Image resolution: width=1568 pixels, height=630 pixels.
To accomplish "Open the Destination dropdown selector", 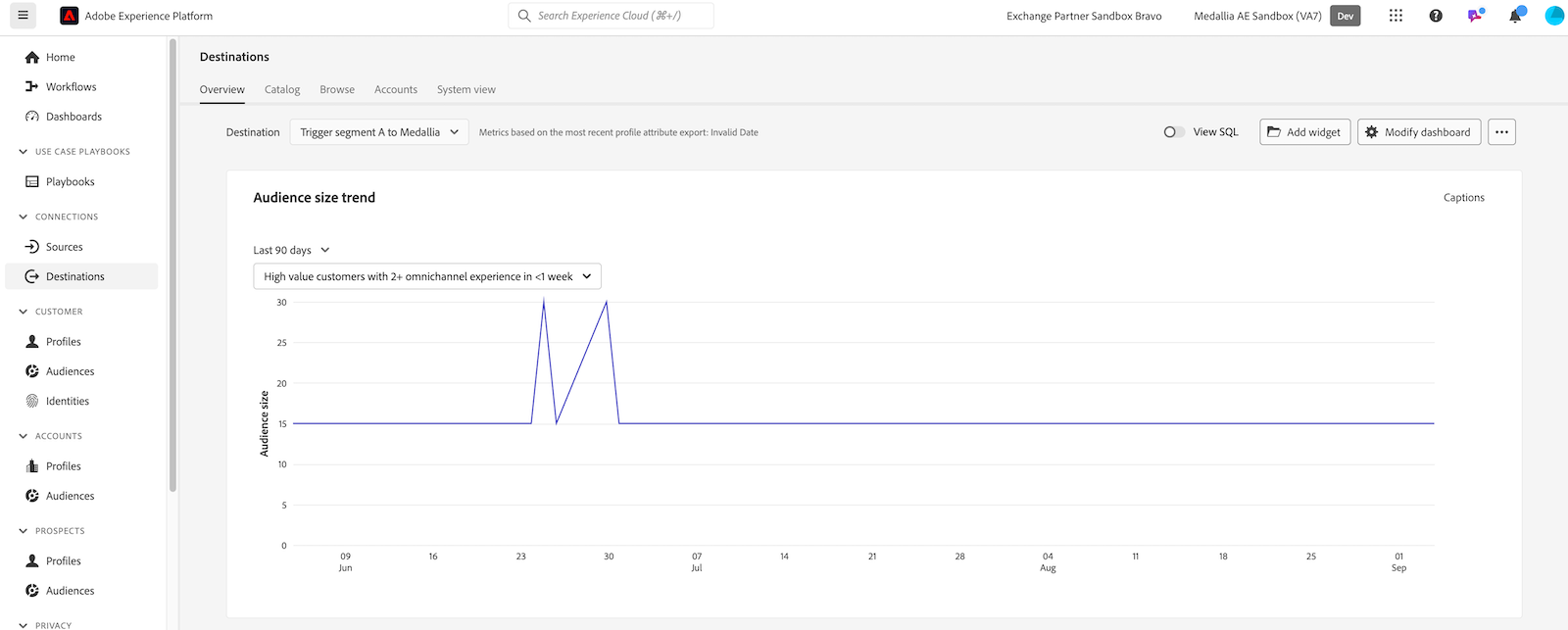I will 379,132.
